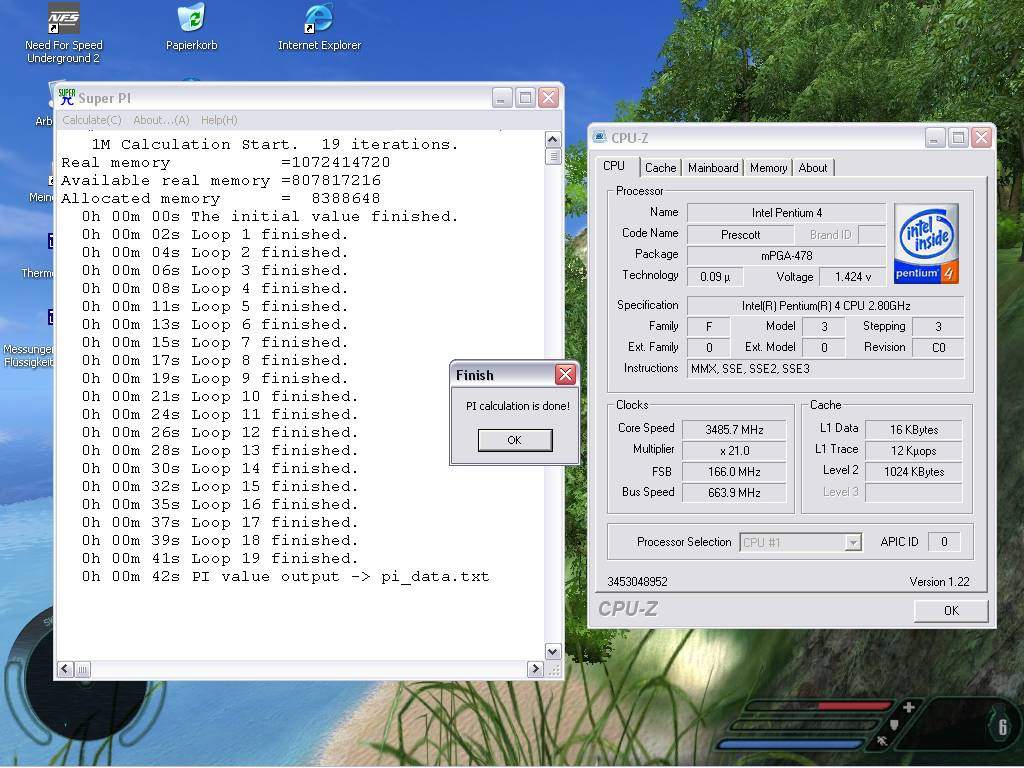Click the Revision C0 field

(x=938, y=347)
